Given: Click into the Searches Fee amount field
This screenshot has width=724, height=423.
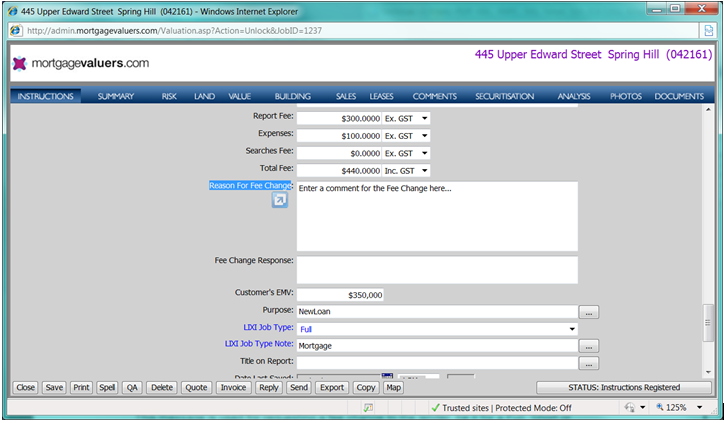Looking at the screenshot, I should 339,153.
